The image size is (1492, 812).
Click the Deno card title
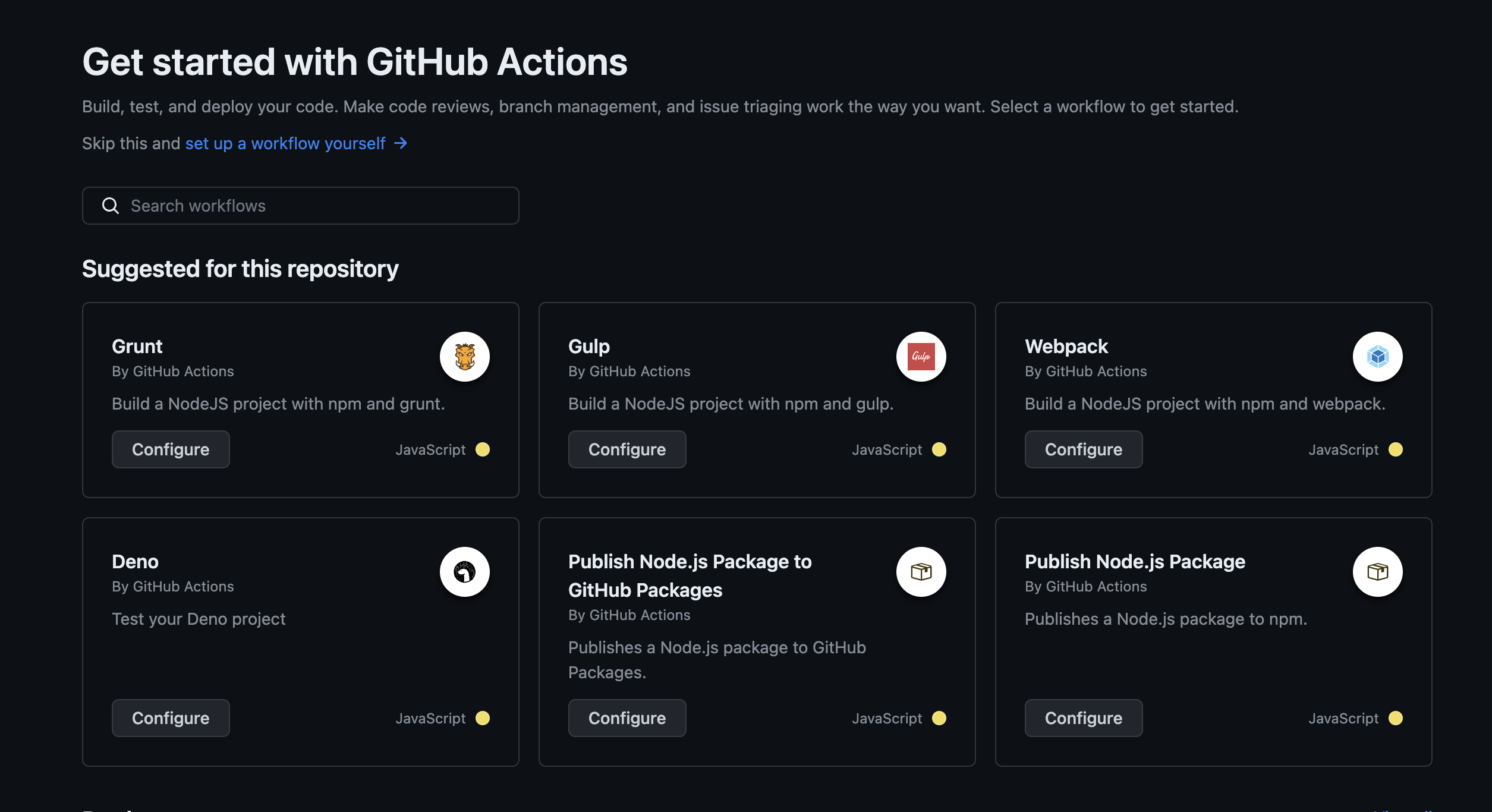click(136, 562)
